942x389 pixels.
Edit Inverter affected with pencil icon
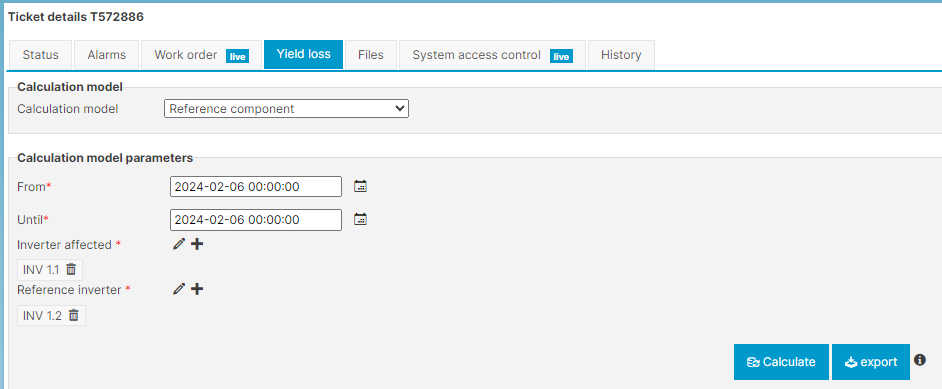click(x=178, y=244)
